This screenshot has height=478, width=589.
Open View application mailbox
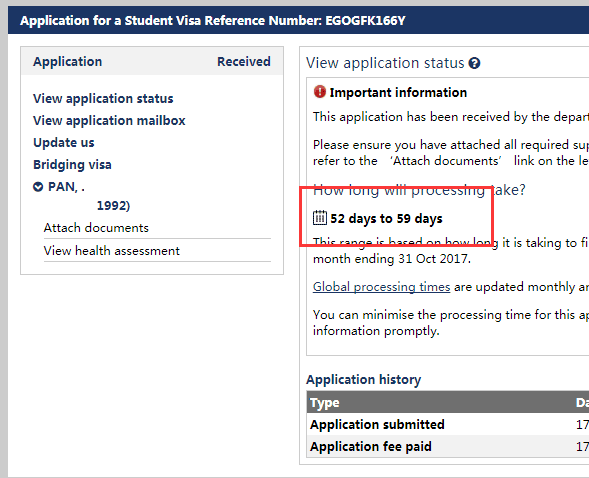point(109,121)
